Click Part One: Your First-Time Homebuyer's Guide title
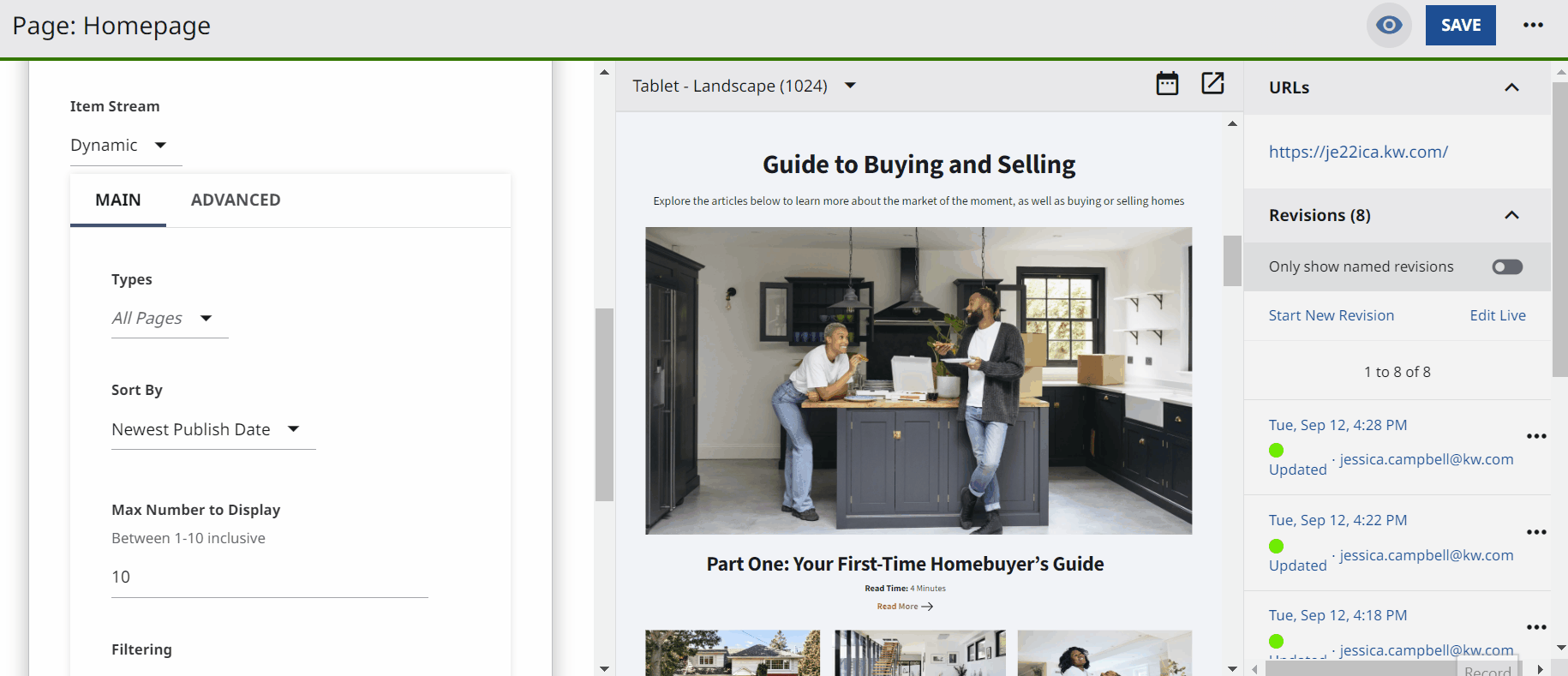1568x676 pixels. (x=905, y=564)
